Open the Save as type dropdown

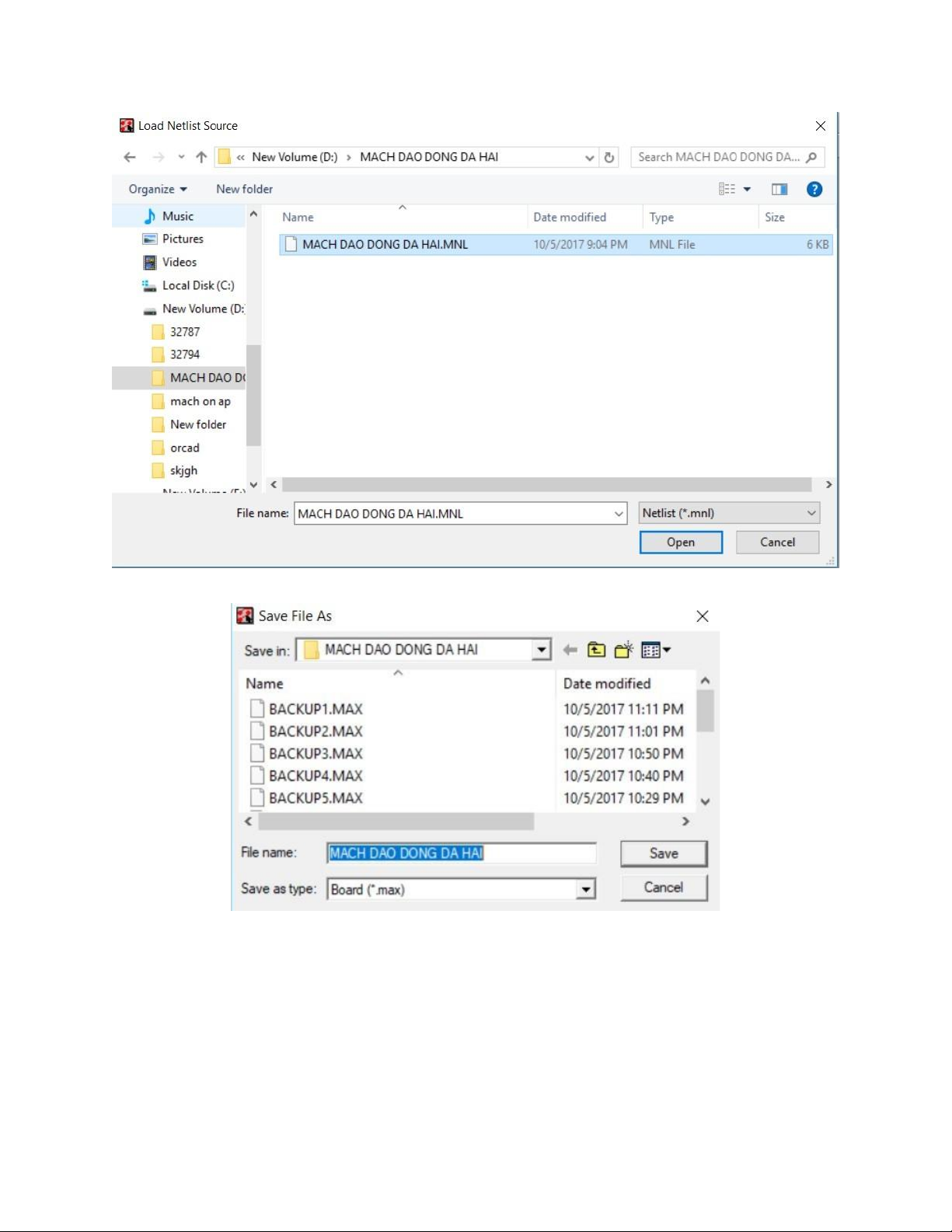coord(585,889)
